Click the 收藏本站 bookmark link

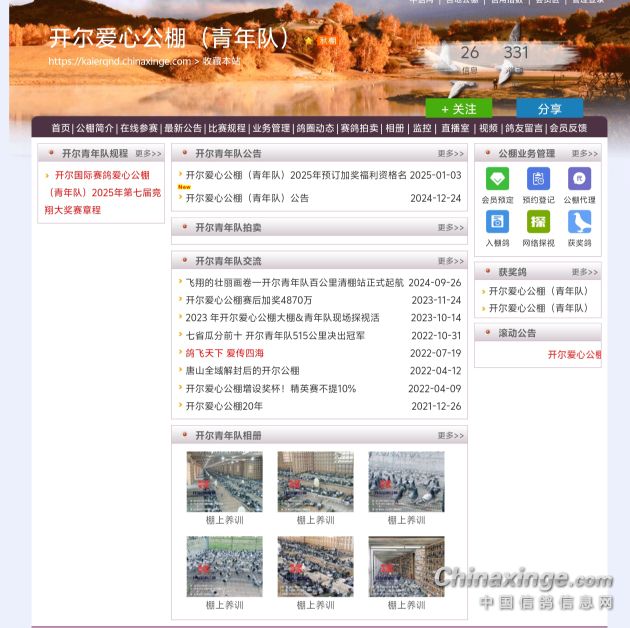pyautogui.click(x=221, y=61)
